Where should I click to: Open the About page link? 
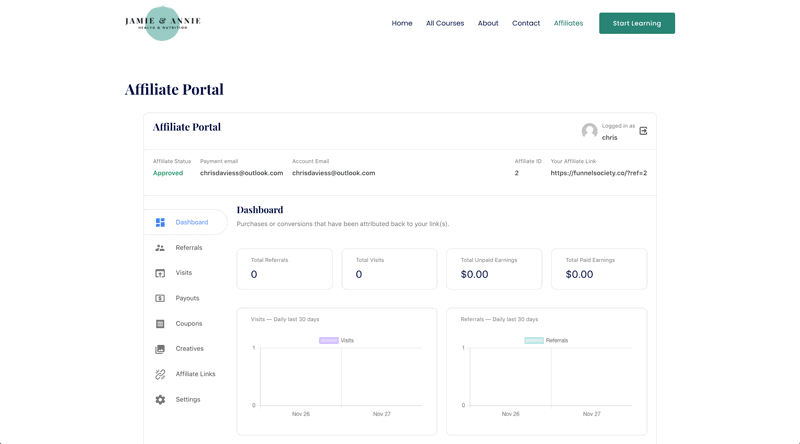[488, 23]
